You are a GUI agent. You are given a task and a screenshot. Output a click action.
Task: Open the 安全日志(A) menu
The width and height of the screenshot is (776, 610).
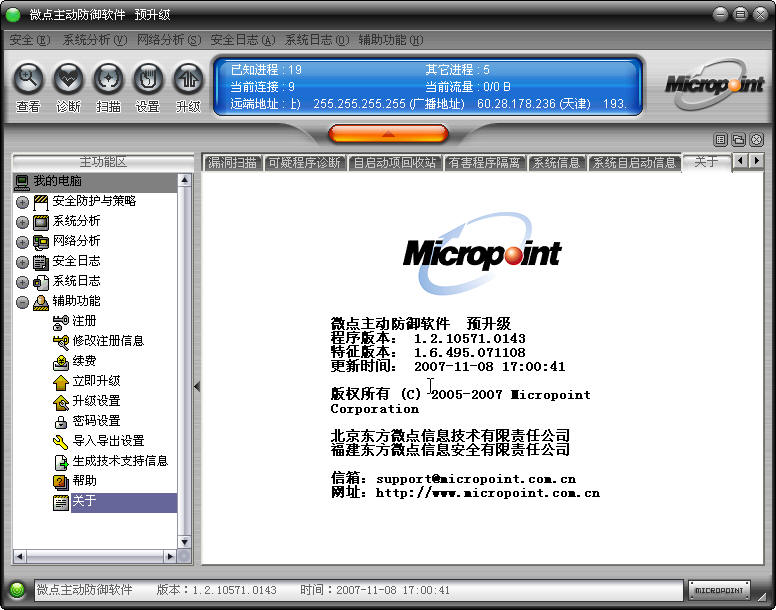coord(242,40)
